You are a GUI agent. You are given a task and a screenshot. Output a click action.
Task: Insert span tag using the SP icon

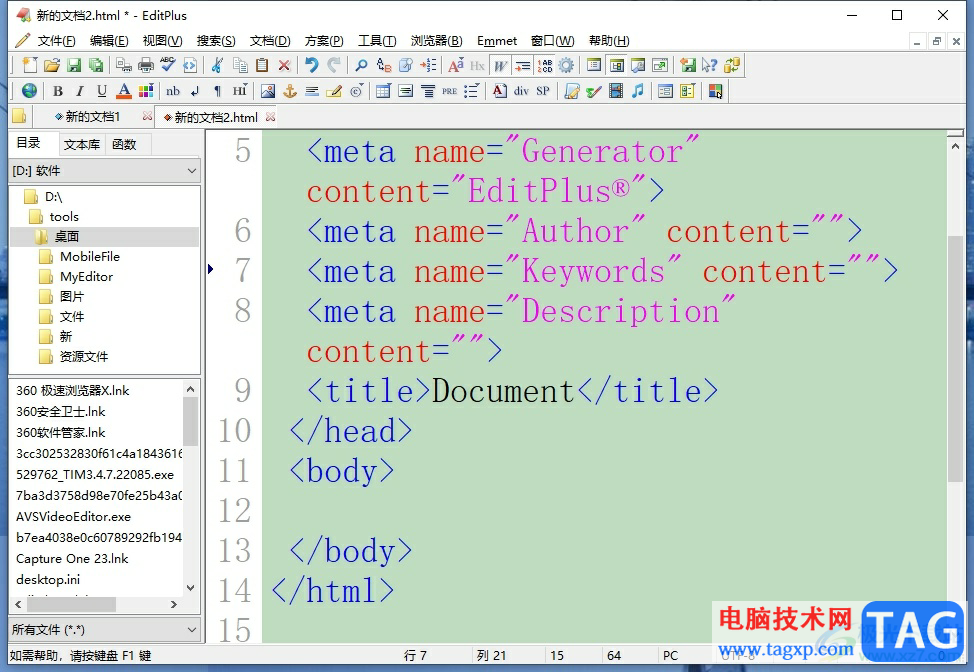[x=543, y=91]
